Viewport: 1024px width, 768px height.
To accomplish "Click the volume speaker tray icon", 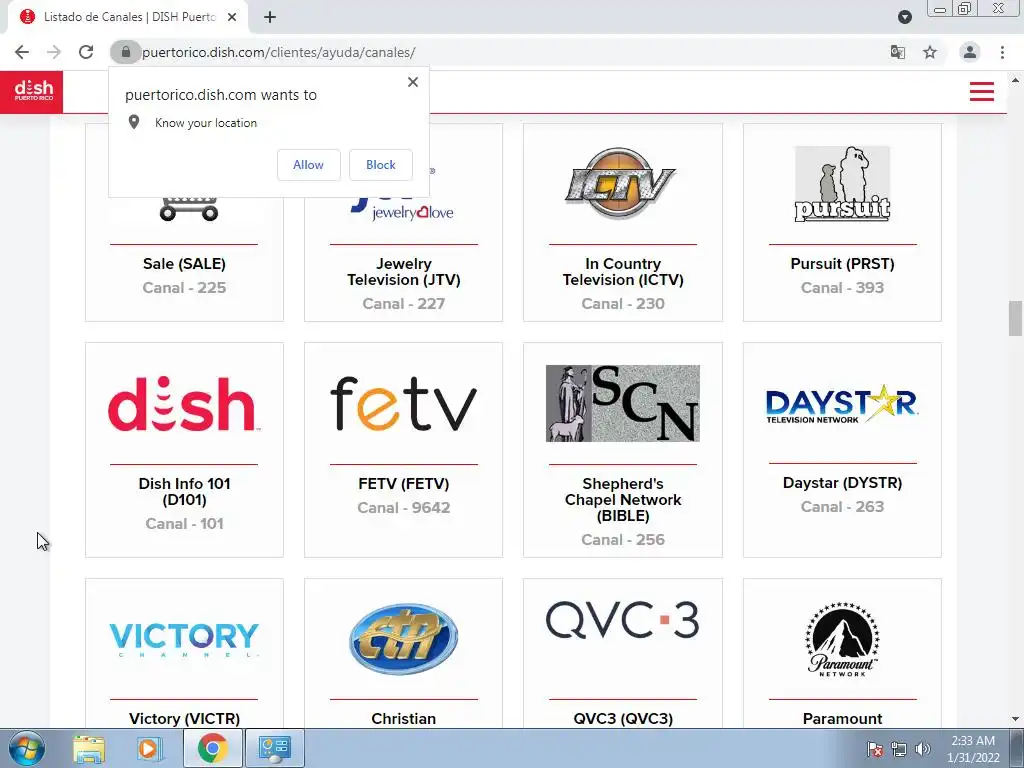I will 923,749.
